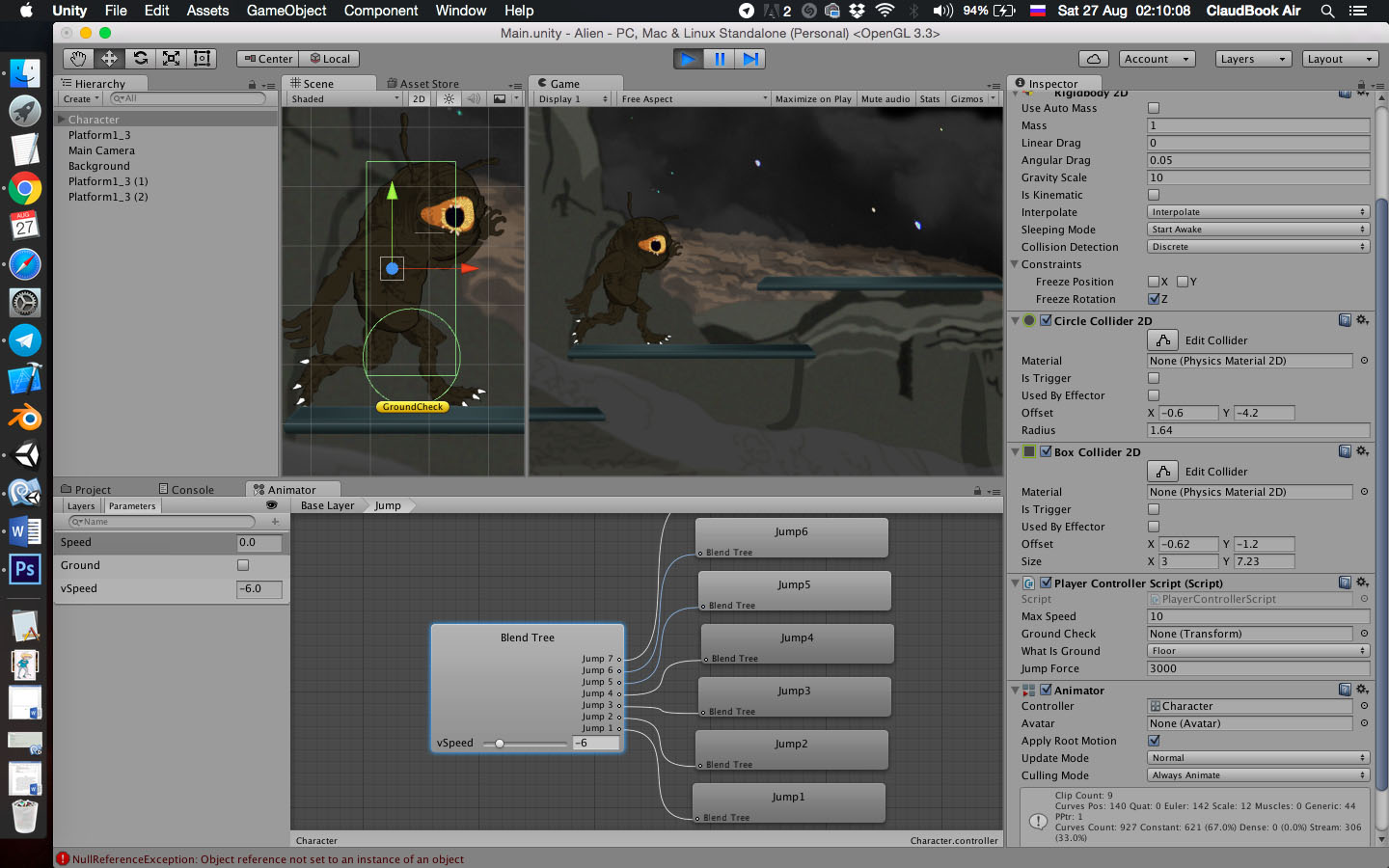The height and width of the screenshot is (868, 1389).
Task: Click the Jump Force input field
Action: 1259,668
